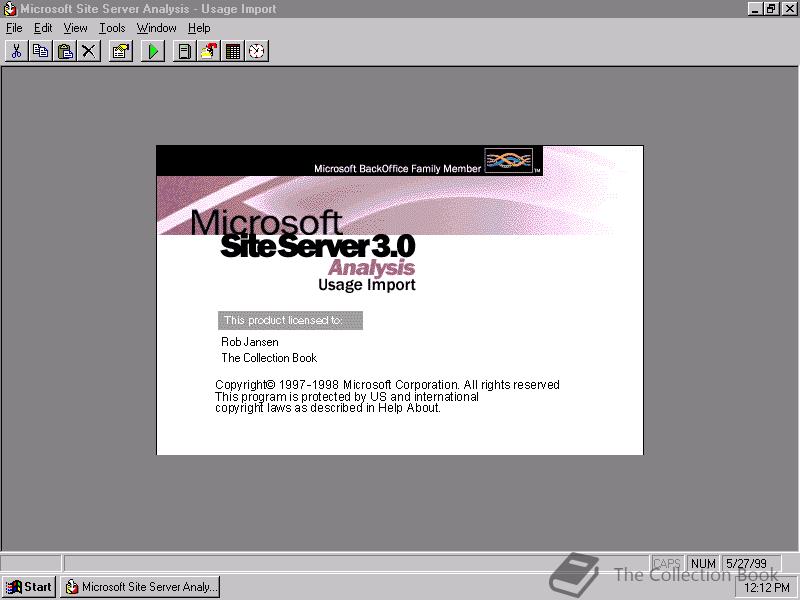Image resolution: width=800 pixels, height=600 pixels.
Task: Open the Help menu
Action: click(x=199, y=28)
